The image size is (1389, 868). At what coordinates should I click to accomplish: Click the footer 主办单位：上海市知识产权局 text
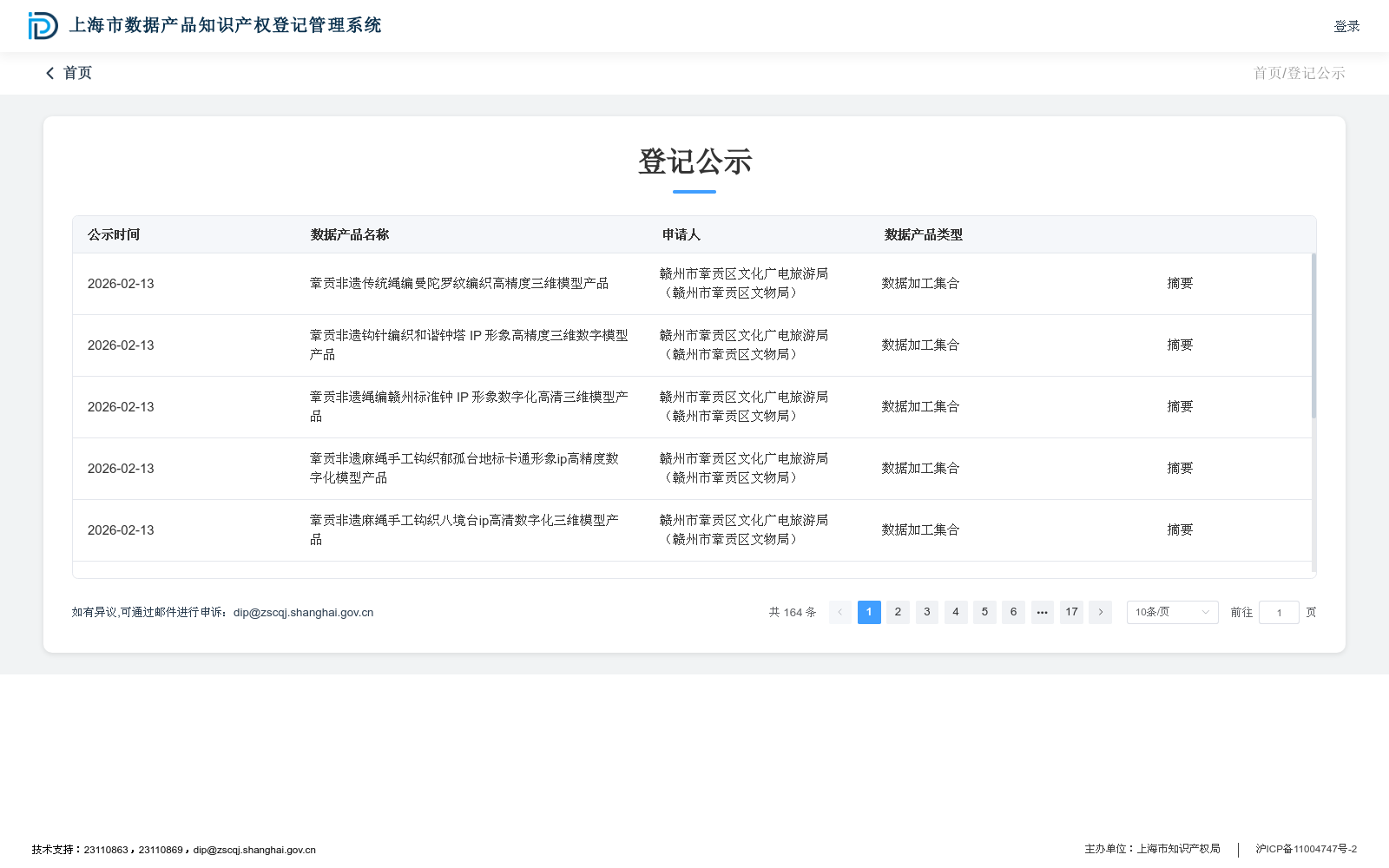point(1152,850)
